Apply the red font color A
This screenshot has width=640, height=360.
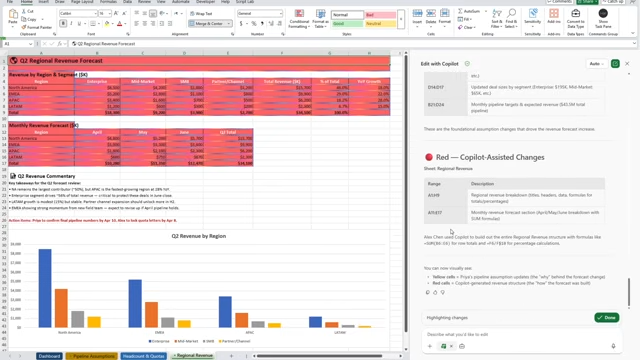point(120,24)
